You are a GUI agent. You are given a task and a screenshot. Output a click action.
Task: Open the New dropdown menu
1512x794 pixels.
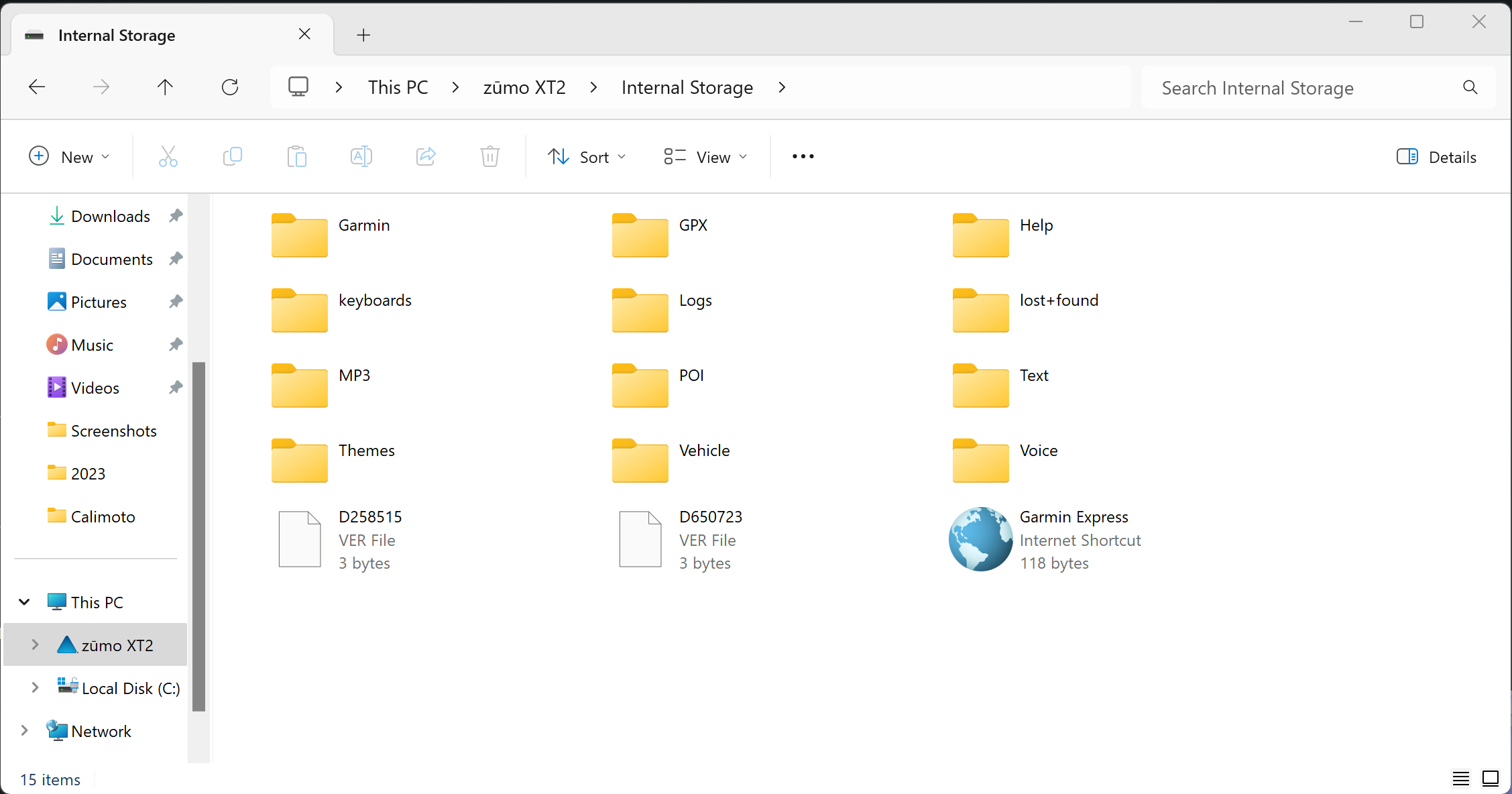69,157
